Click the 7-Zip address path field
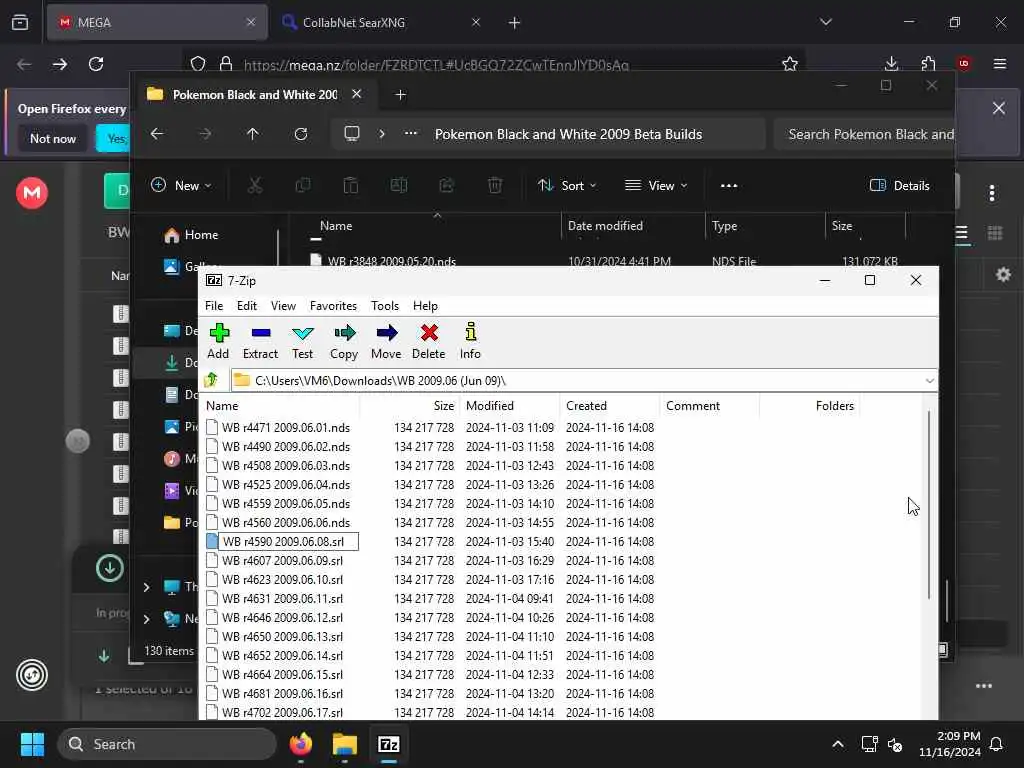1024x768 pixels. click(577, 380)
